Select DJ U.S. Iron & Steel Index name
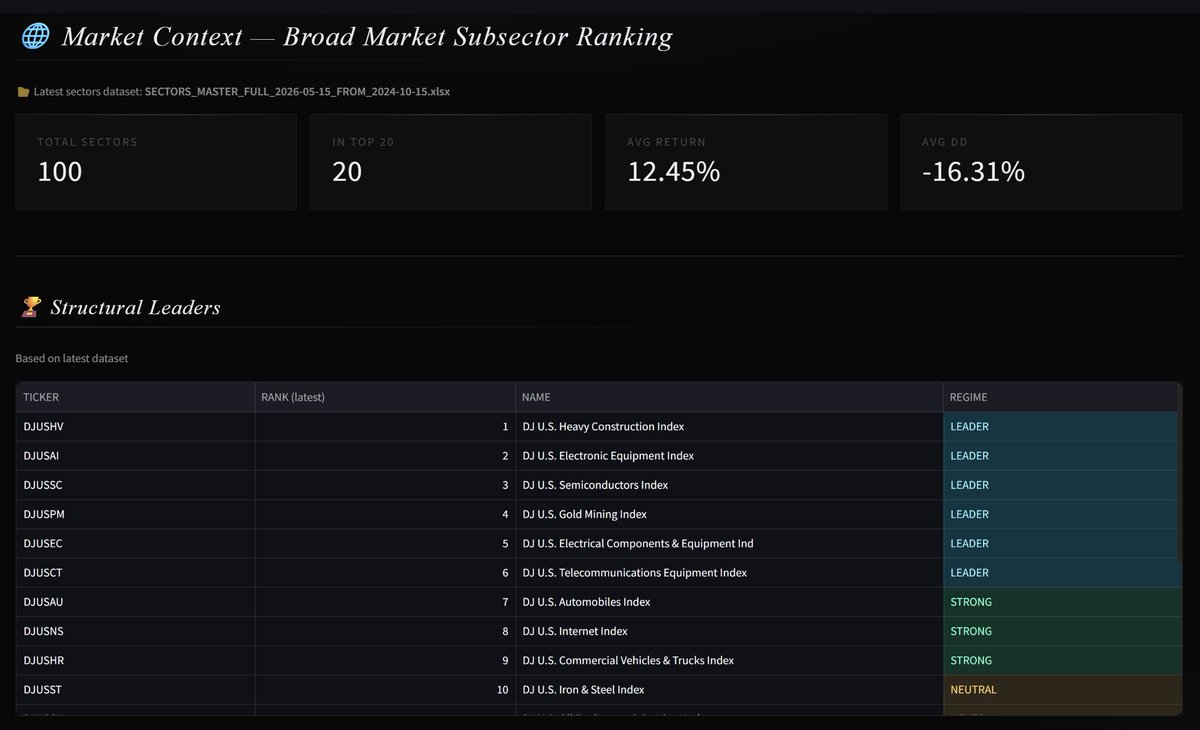The image size is (1200, 730). point(729,690)
